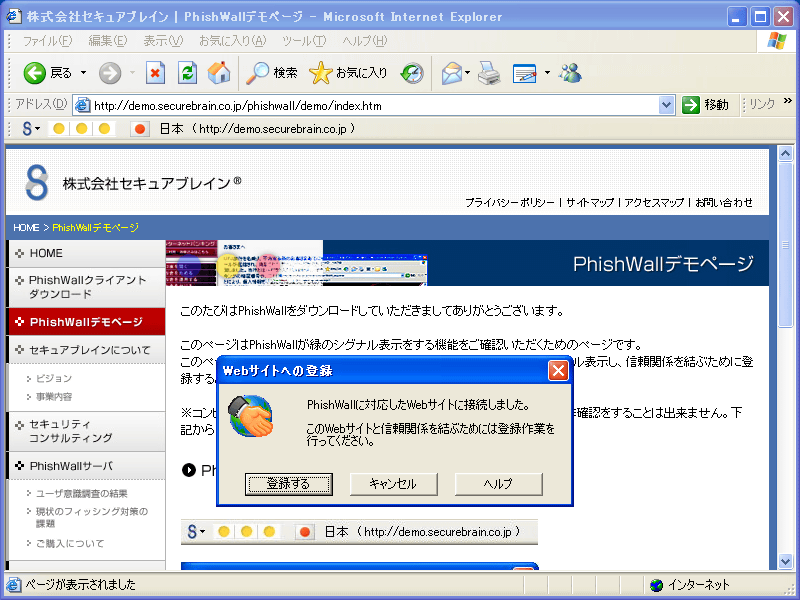Open セキュリティコンサルティング sidebar item

(87, 431)
